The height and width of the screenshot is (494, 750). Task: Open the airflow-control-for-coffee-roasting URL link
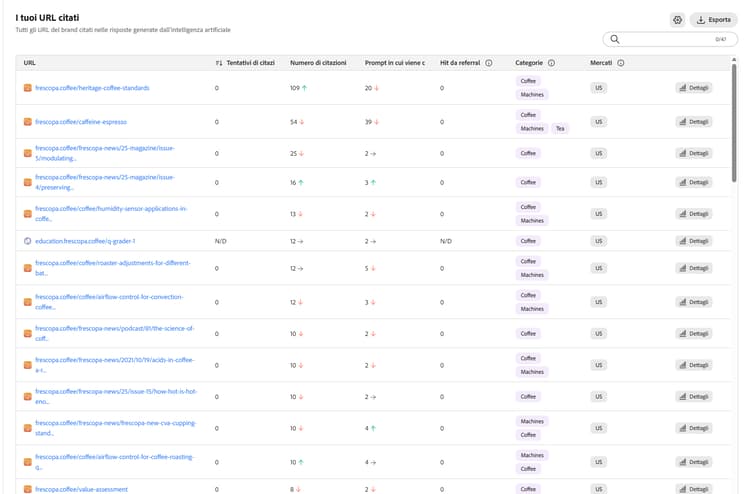pyautogui.click(x=114, y=462)
